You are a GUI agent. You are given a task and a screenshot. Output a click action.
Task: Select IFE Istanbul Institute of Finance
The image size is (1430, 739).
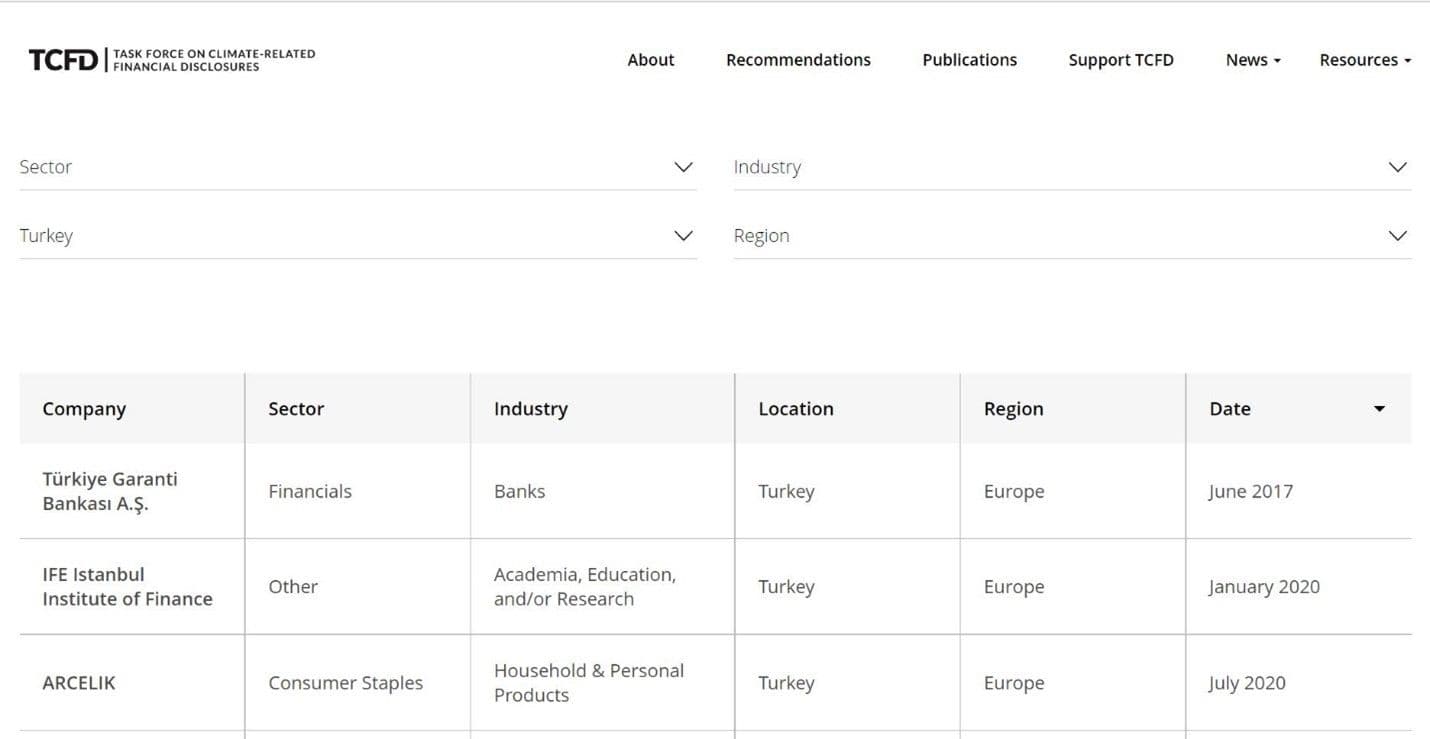127,587
